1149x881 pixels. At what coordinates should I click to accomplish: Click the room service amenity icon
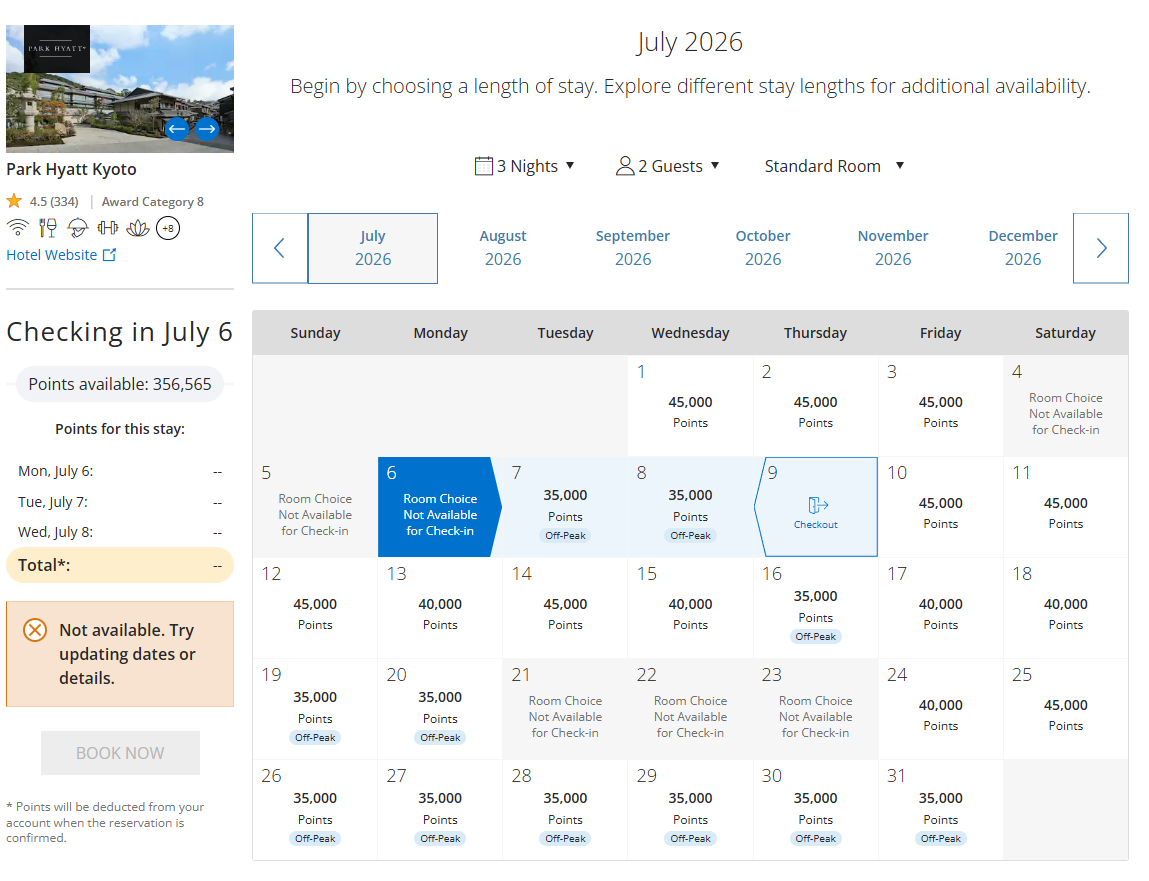tap(77, 227)
